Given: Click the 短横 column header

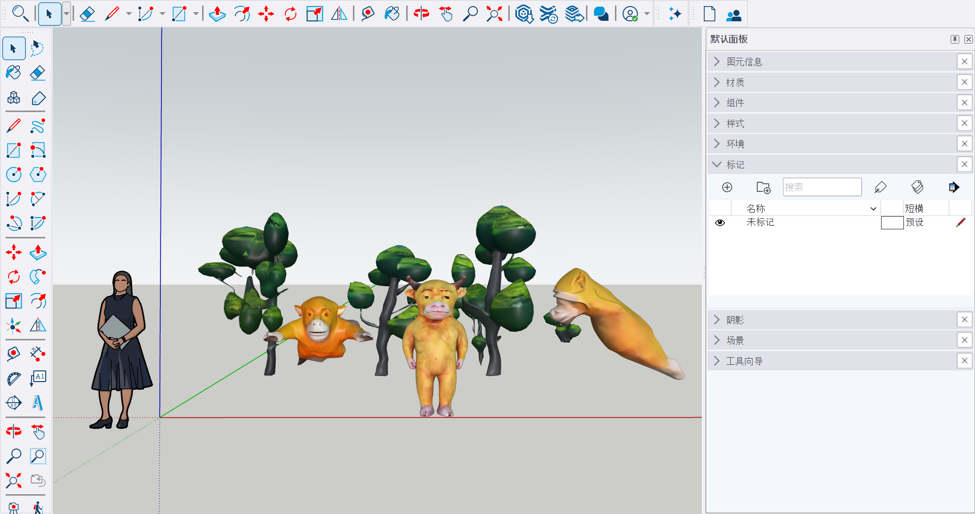Looking at the screenshot, I should (914, 208).
